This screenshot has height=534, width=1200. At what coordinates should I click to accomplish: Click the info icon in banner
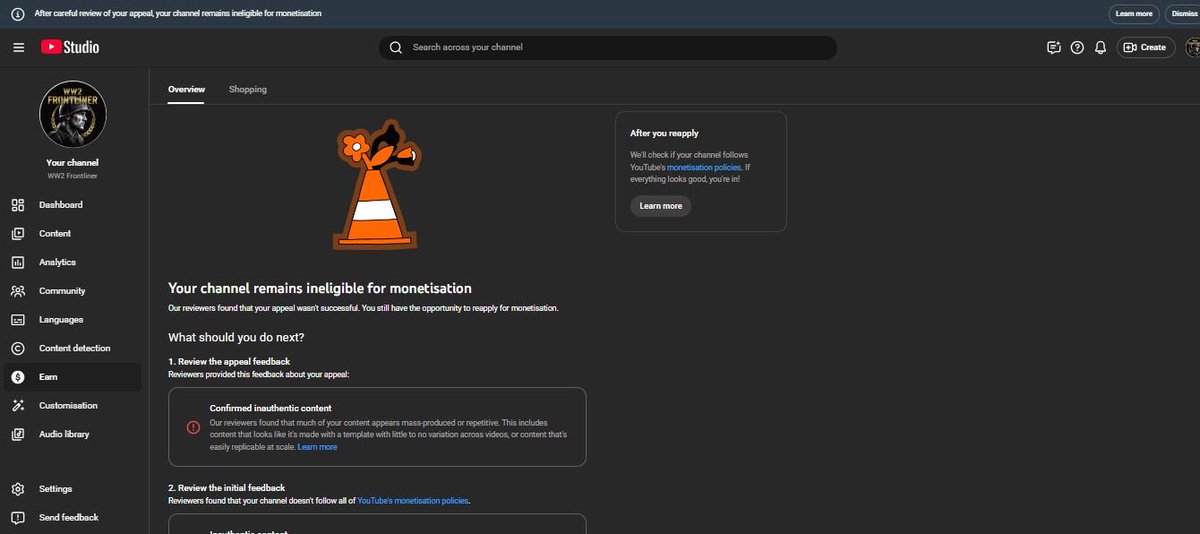click(17, 14)
